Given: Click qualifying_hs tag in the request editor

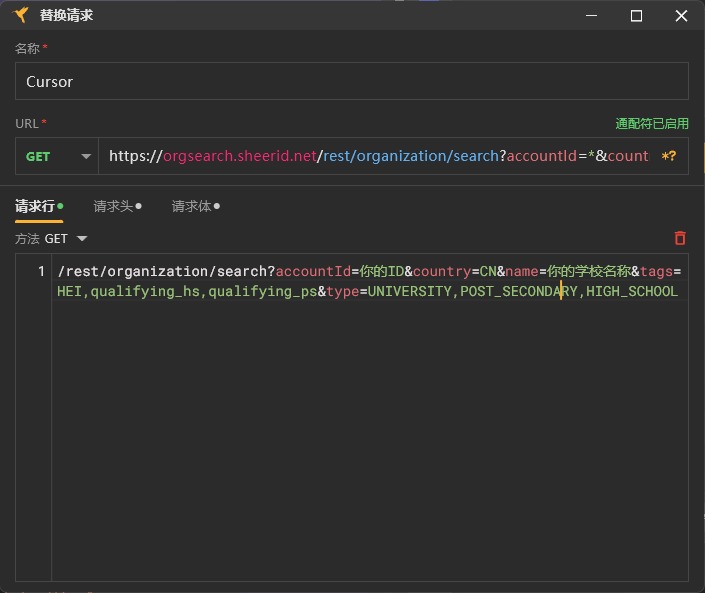Looking at the screenshot, I should point(145,292).
